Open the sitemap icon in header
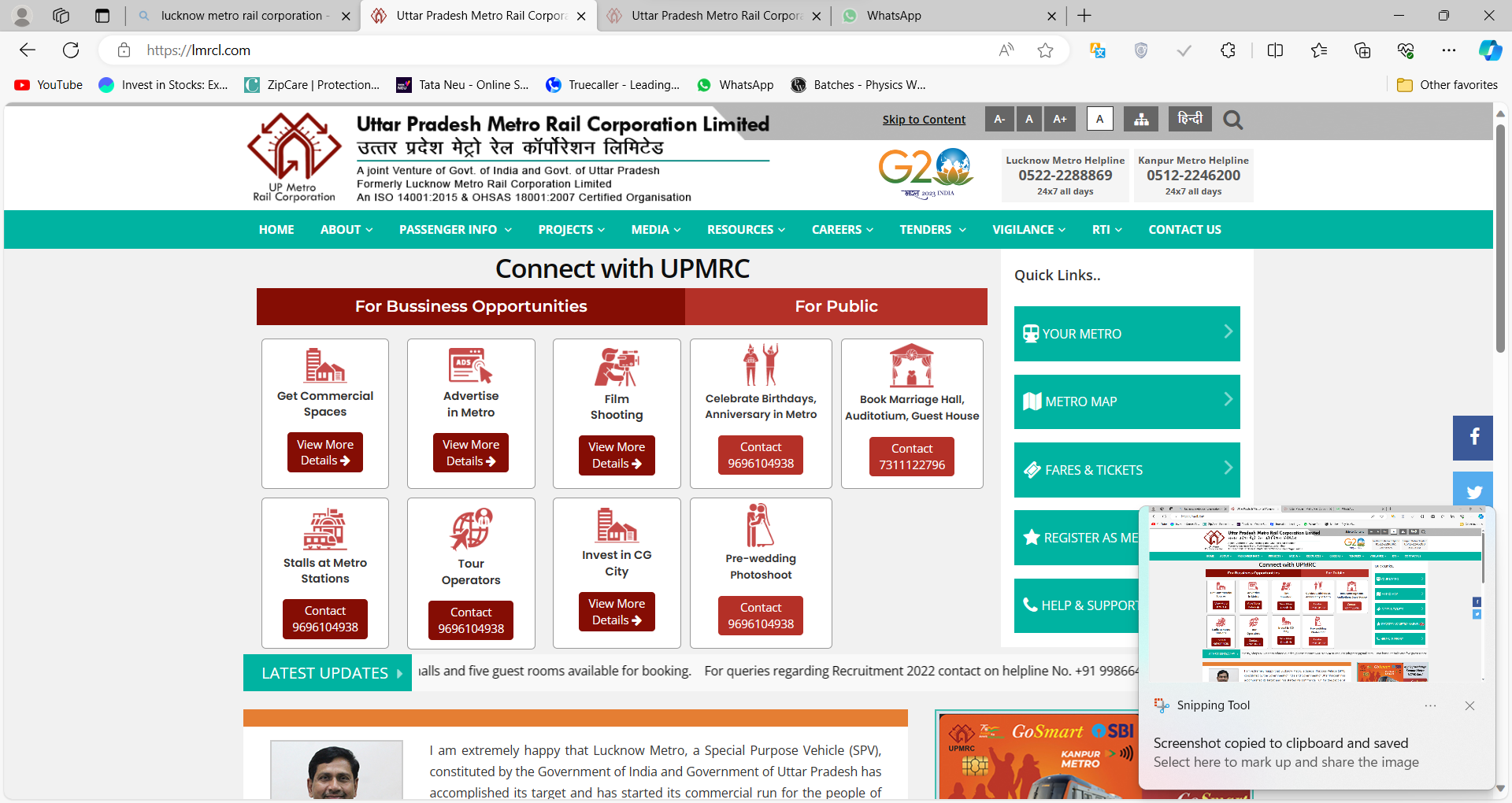This screenshot has width=1512, height=803. (x=1141, y=119)
